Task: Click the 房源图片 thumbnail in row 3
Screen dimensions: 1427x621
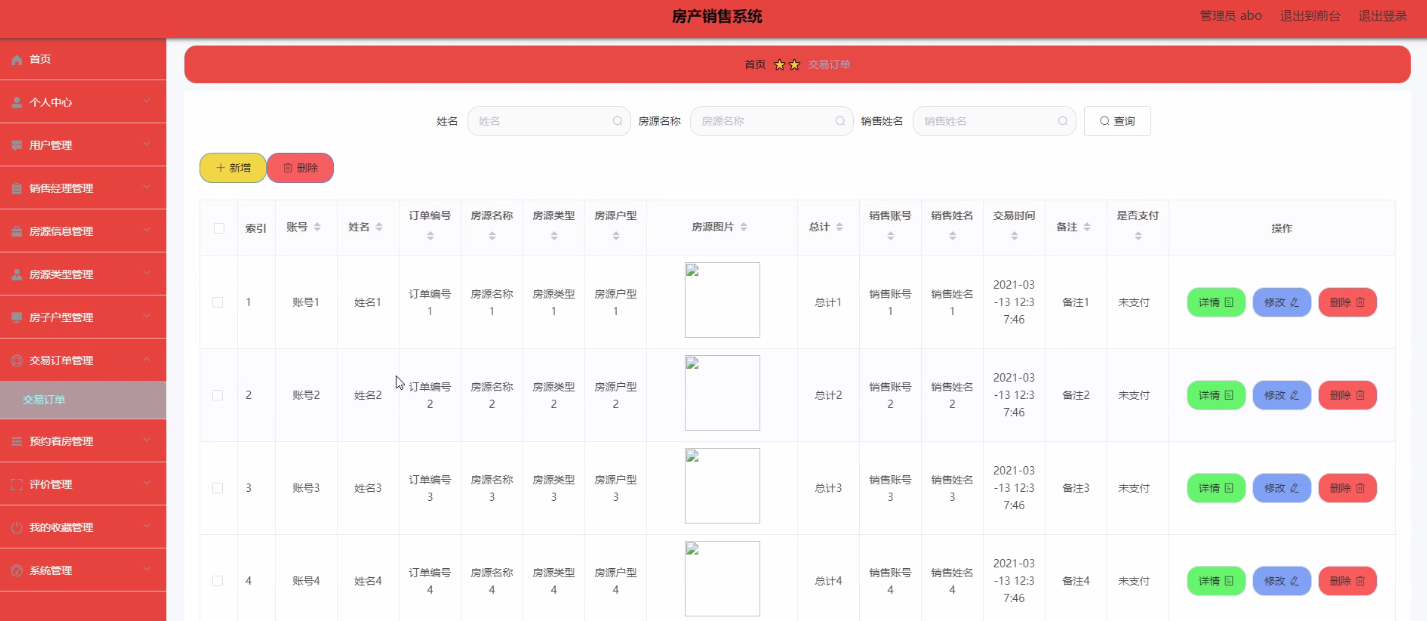Action: click(x=722, y=486)
